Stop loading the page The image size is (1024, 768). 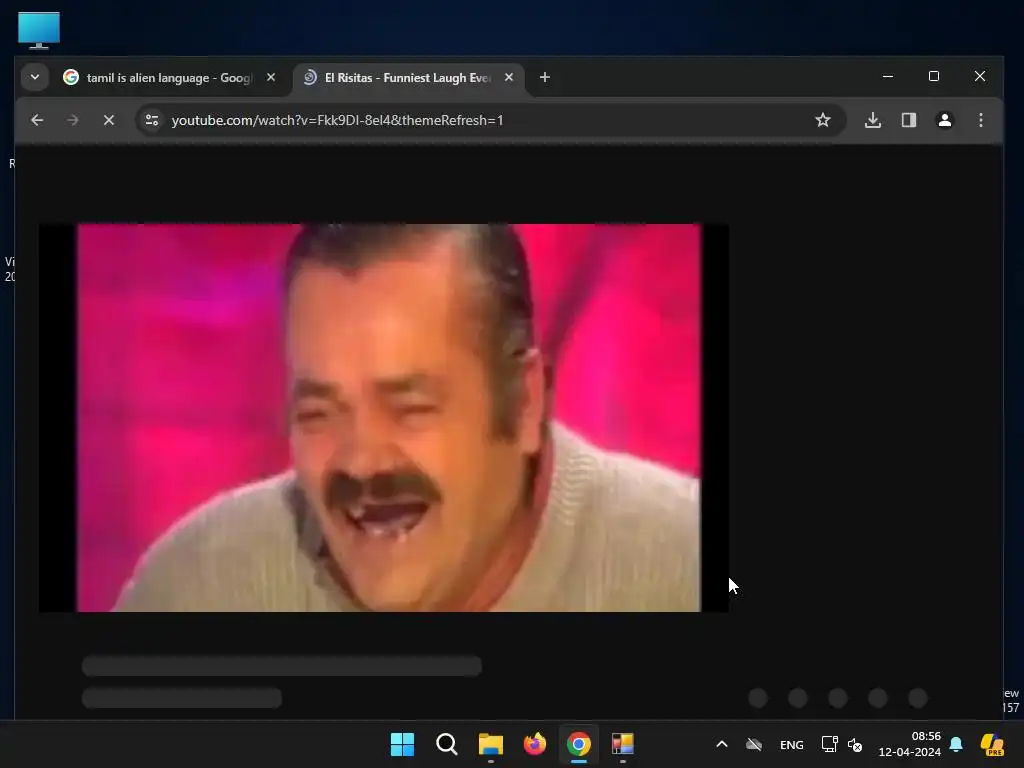(x=109, y=120)
